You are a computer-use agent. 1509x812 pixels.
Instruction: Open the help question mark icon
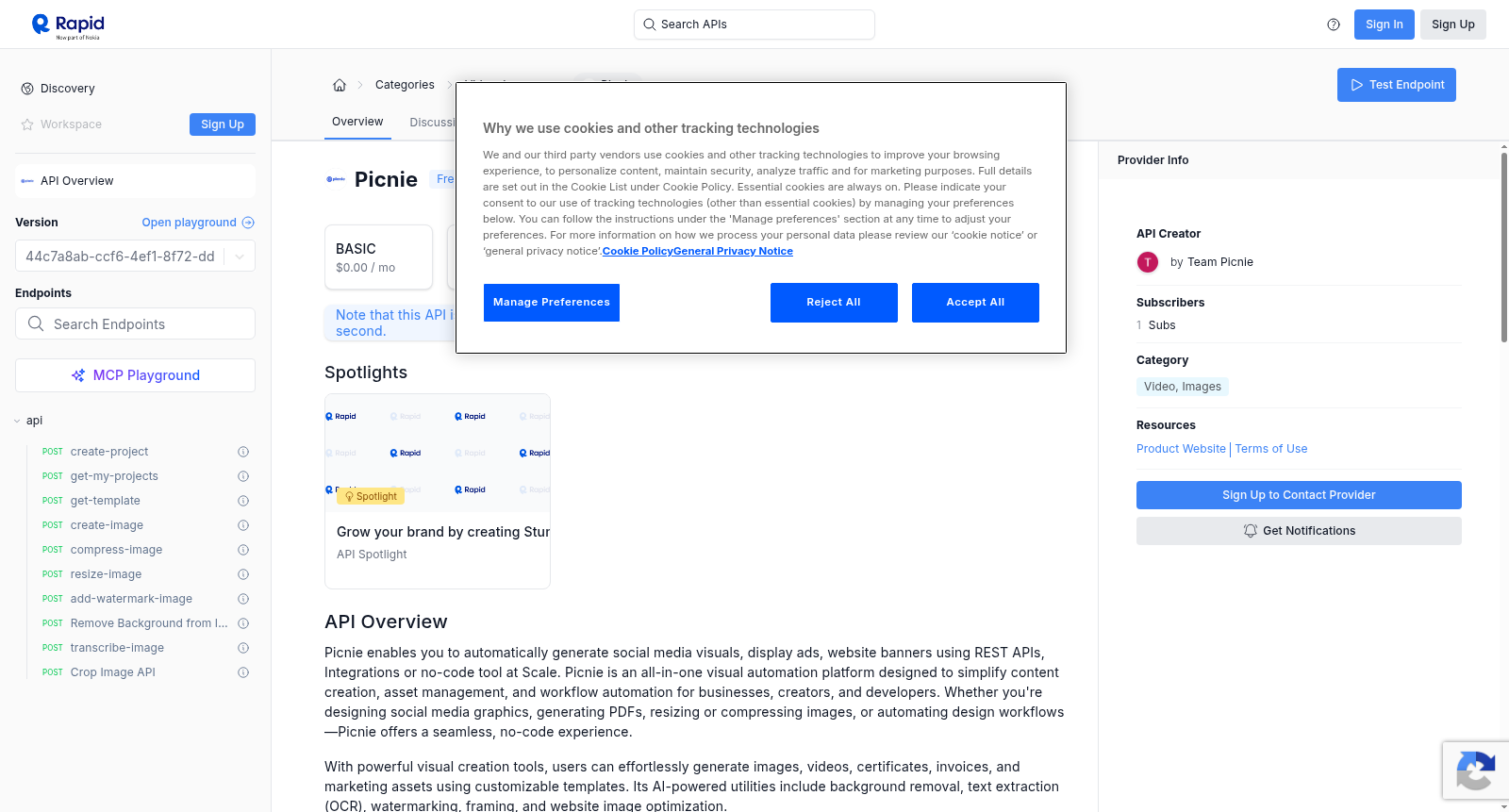(1334, 25)
